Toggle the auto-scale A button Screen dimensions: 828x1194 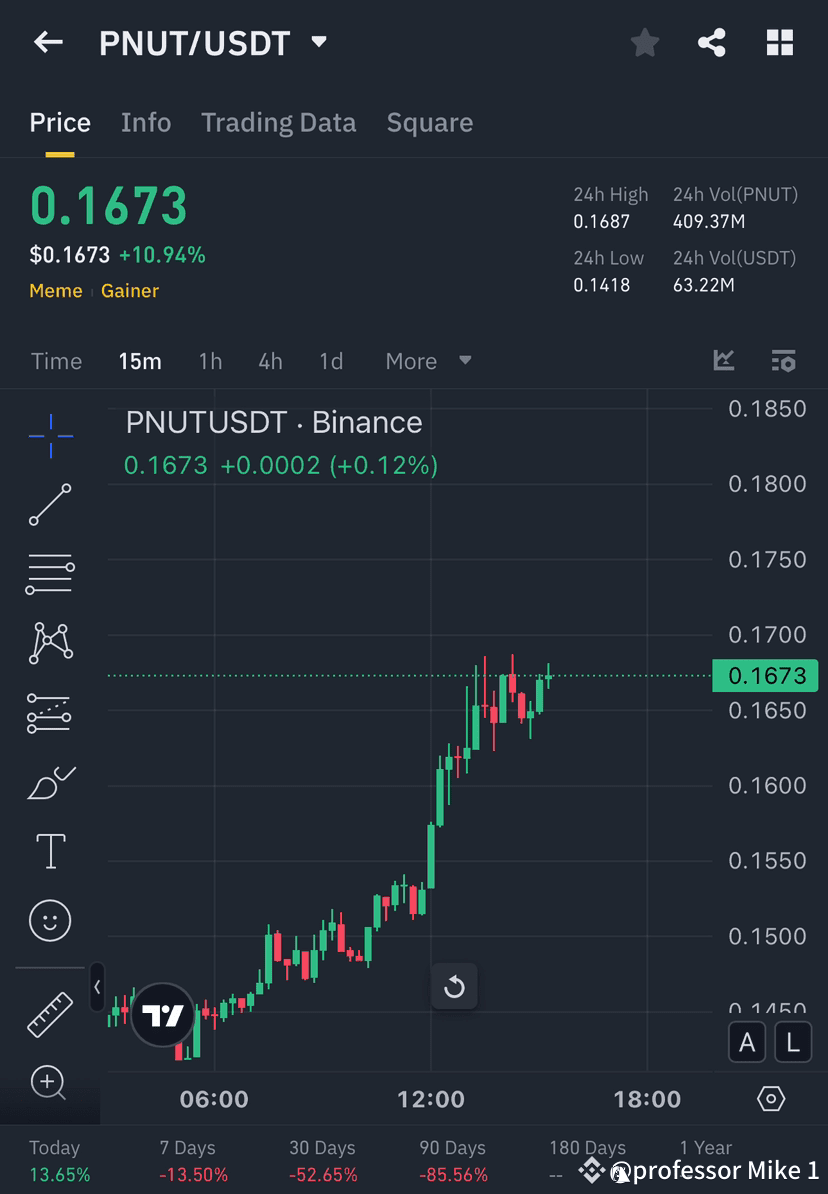tap(747, 1042)
